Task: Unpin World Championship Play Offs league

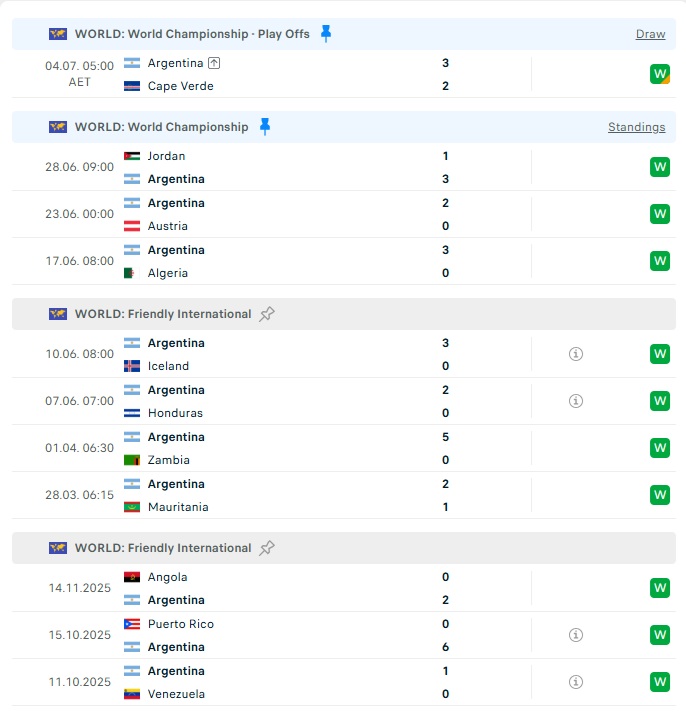Action: (x=326, y=34)
